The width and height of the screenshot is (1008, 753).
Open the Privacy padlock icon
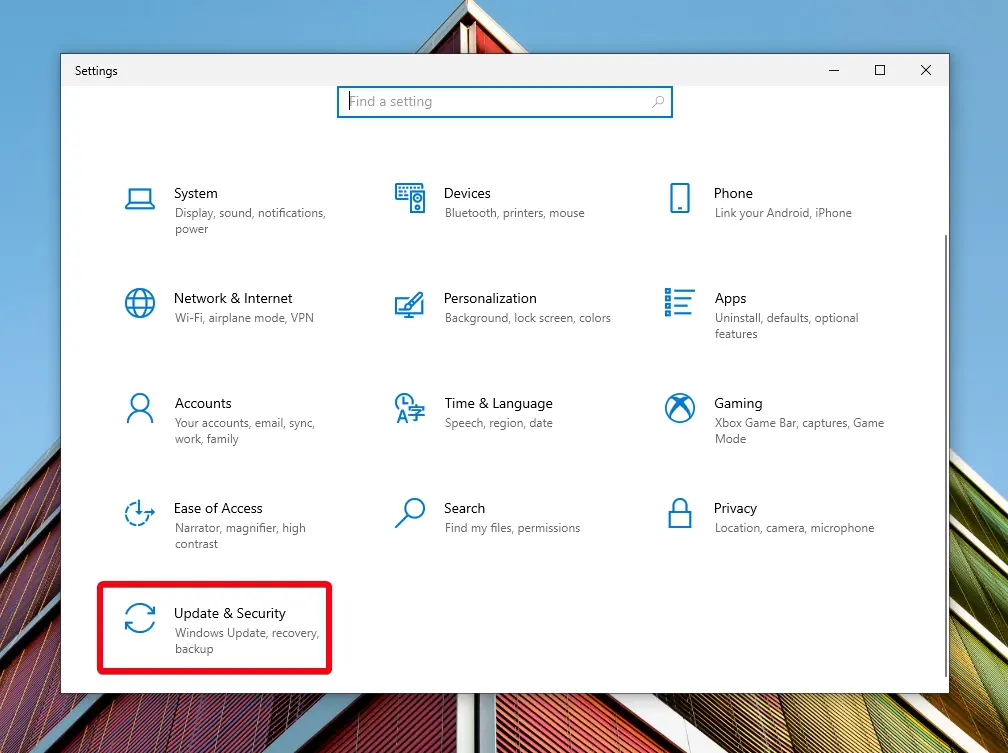pos(680,513)
